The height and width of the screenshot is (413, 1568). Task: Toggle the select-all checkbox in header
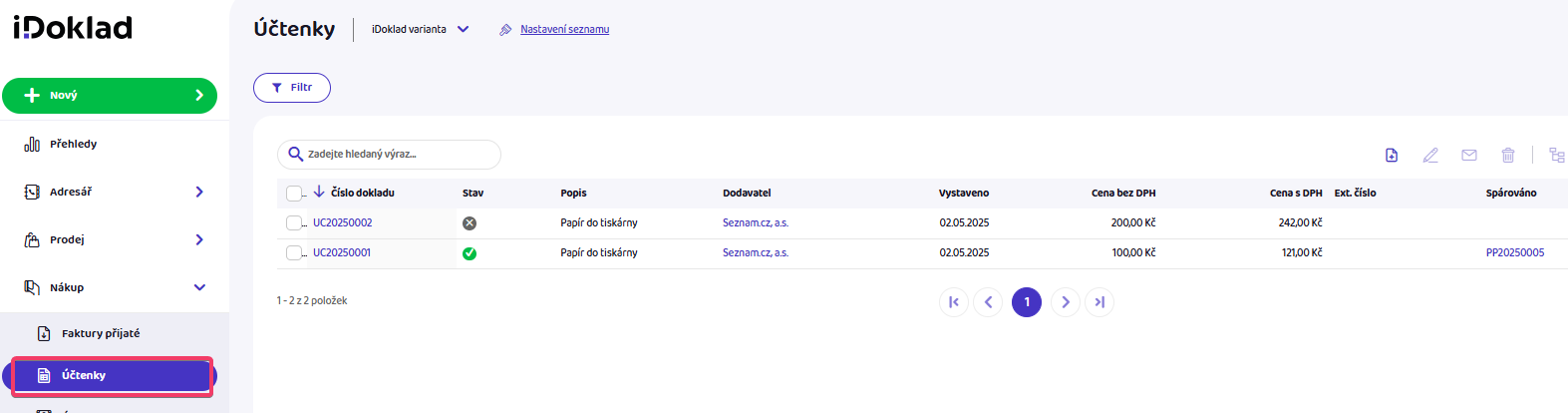pos(294,194)
